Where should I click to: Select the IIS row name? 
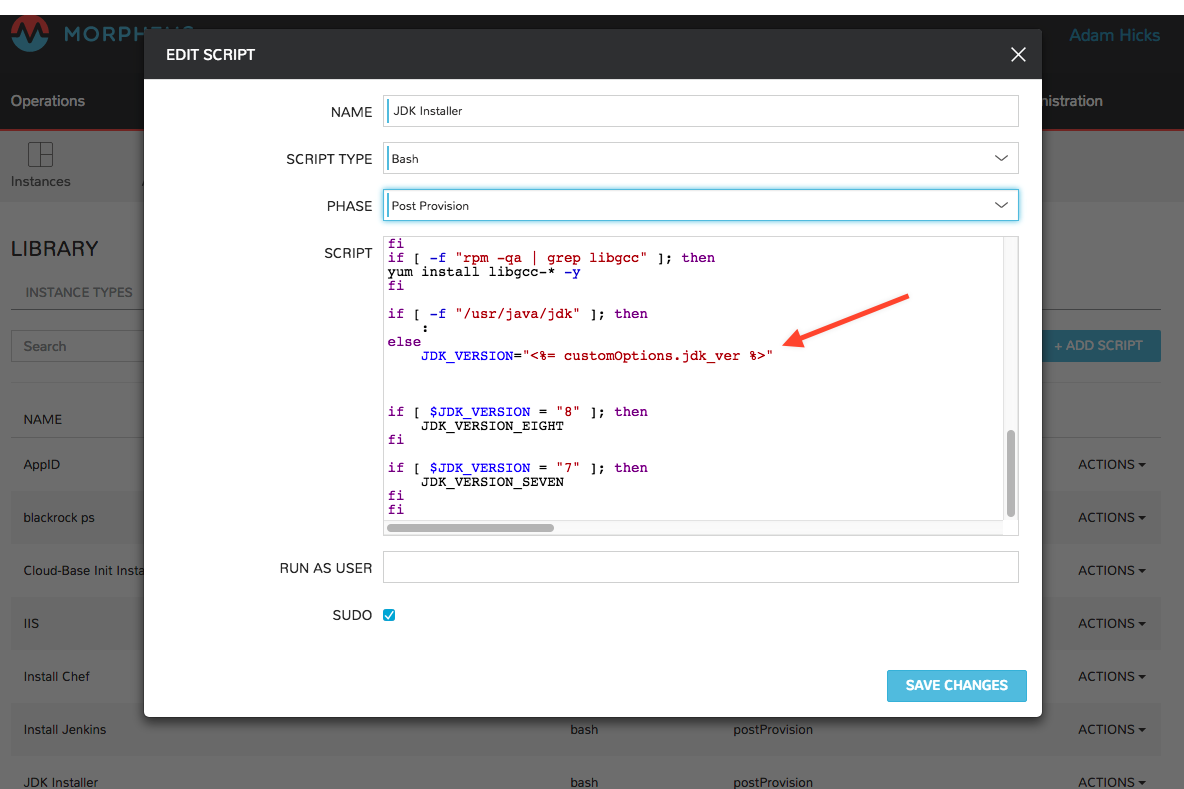31,623
